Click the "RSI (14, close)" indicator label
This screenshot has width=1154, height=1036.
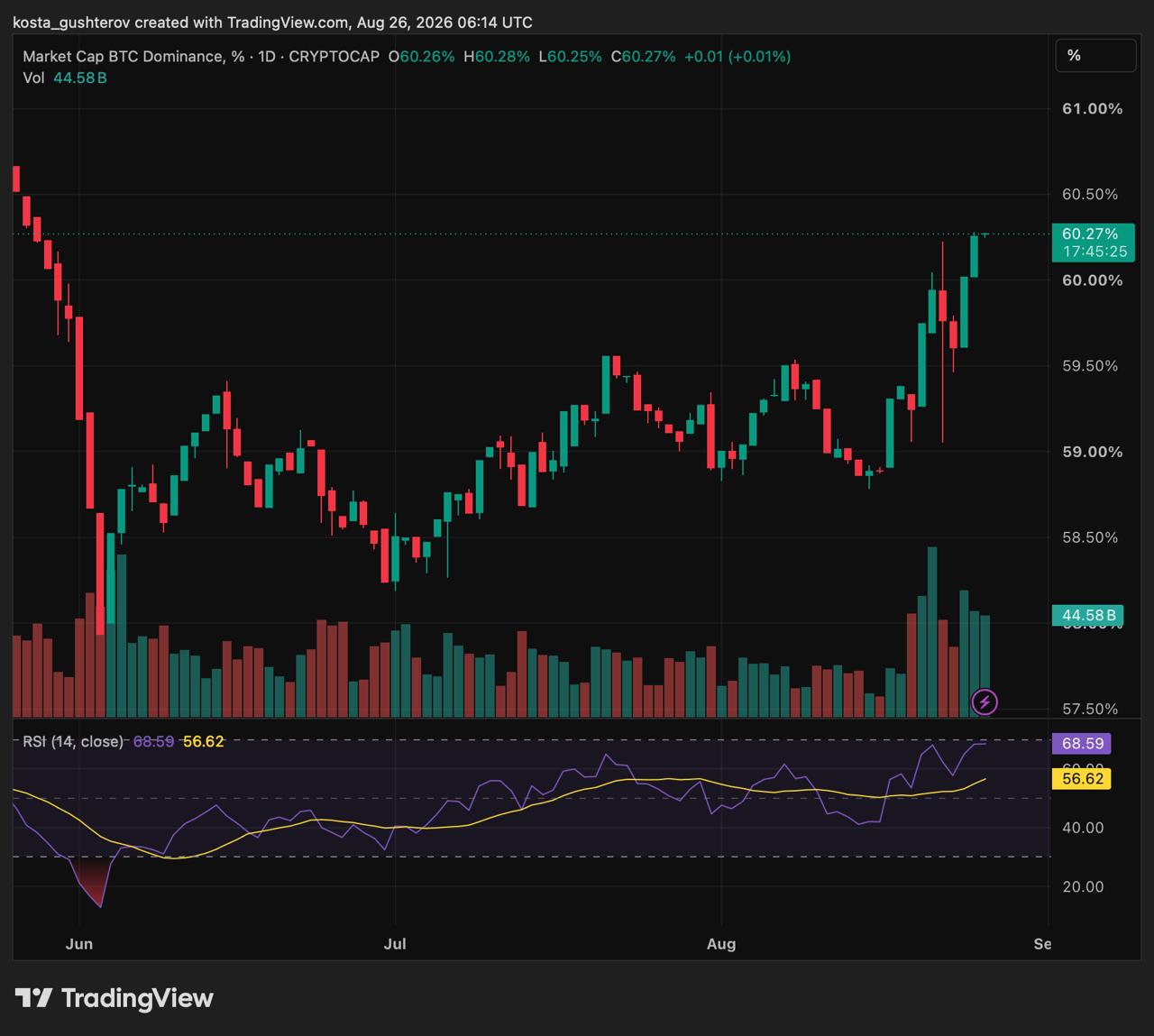(73, 741)
